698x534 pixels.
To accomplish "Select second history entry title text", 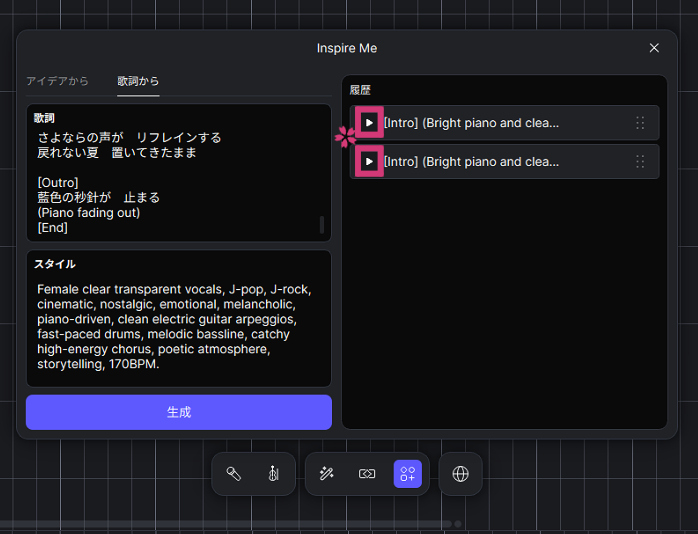I will [x=471, y=161].
